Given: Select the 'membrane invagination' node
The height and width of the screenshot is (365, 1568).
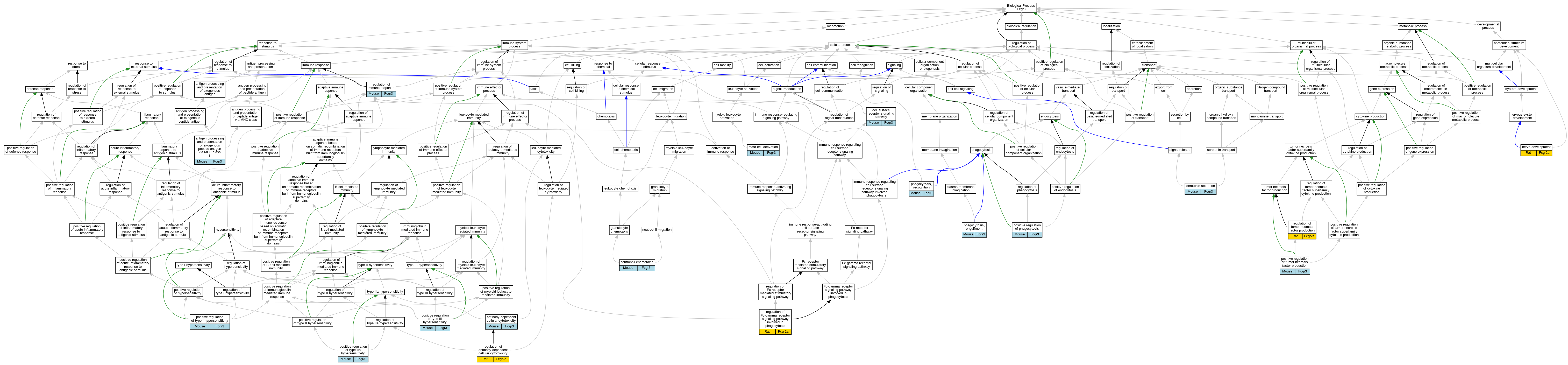Looking at the screenshot, I should (939, 150).
